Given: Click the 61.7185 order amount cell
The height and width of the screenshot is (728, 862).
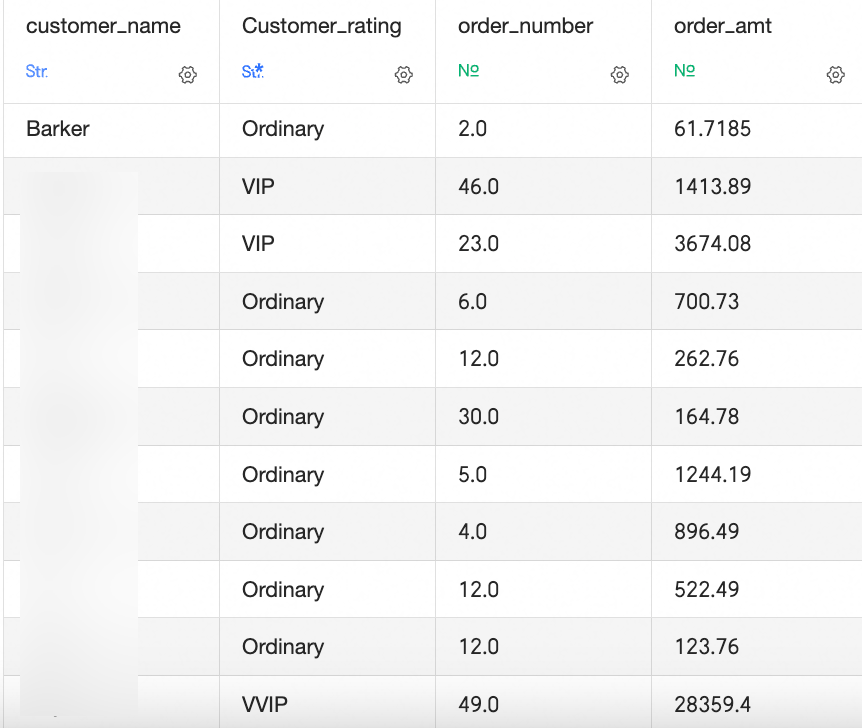Looking at the screenshot, I should pos(712,129).
